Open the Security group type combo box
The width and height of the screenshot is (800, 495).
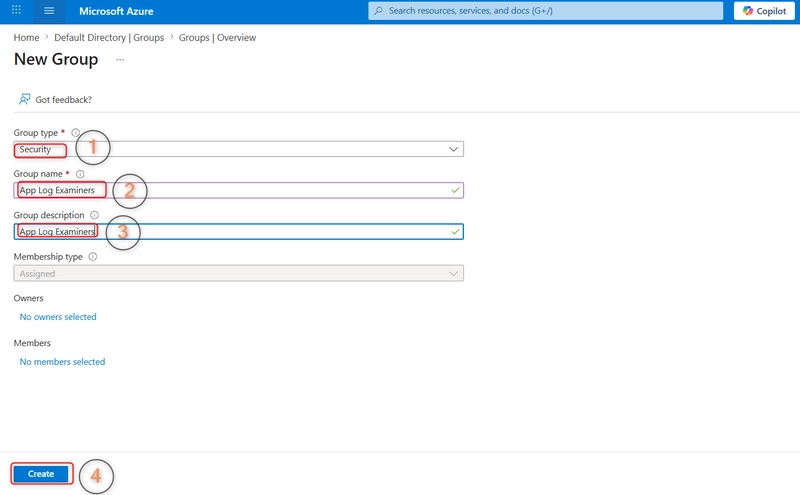239,150
